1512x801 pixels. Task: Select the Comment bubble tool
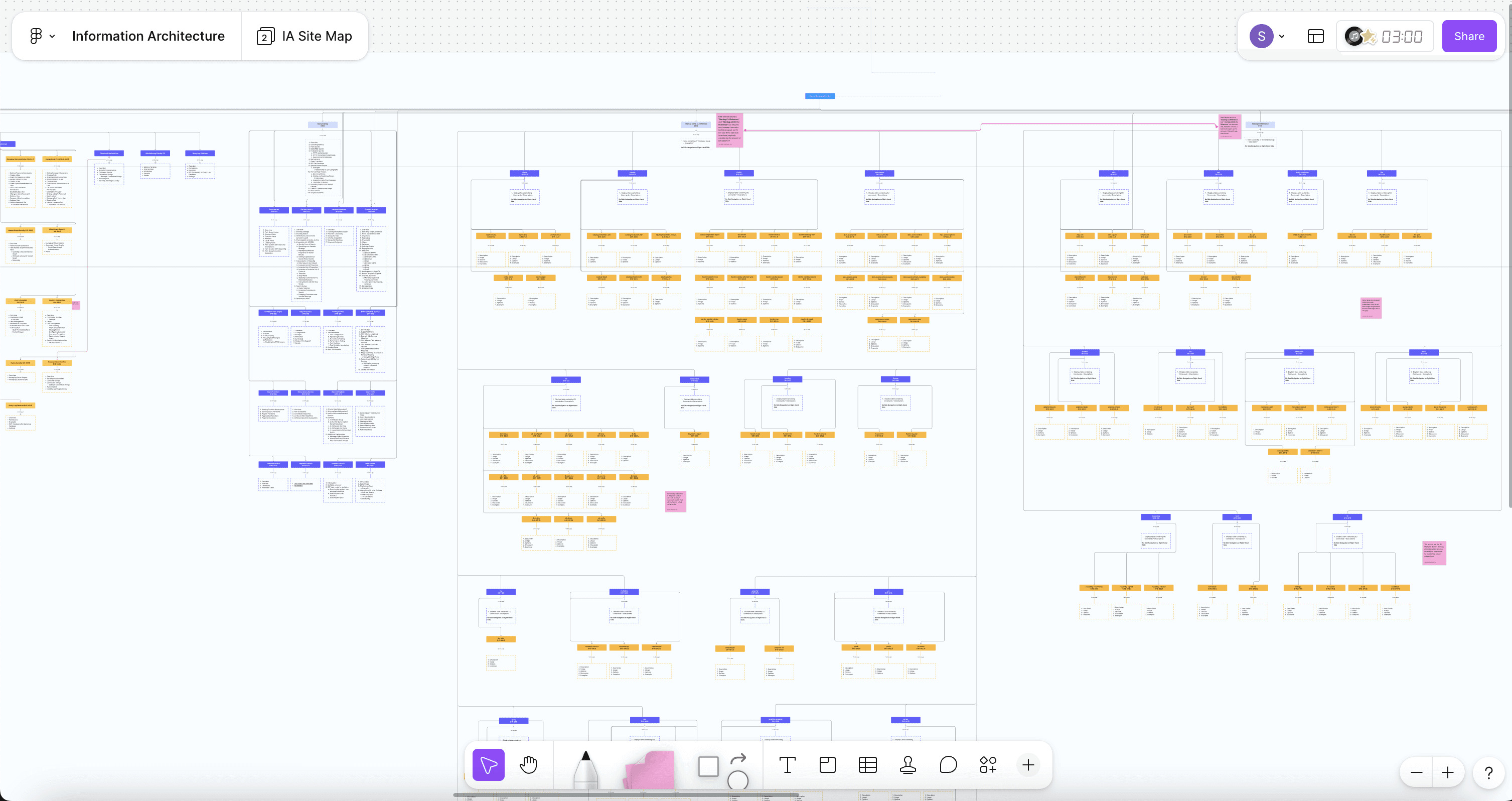948,764
